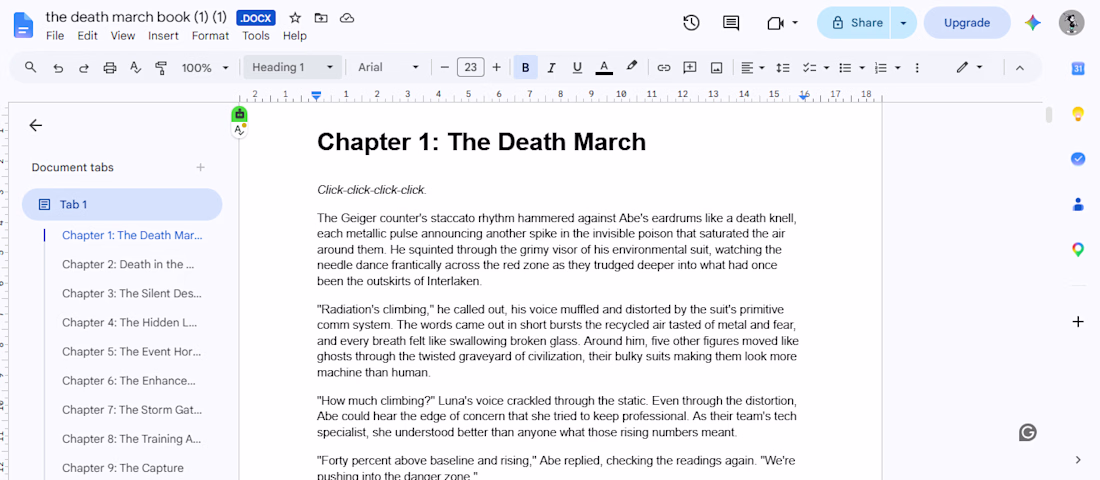
Task: Click the move to folder icon
Action: click(x=321, y=18)
